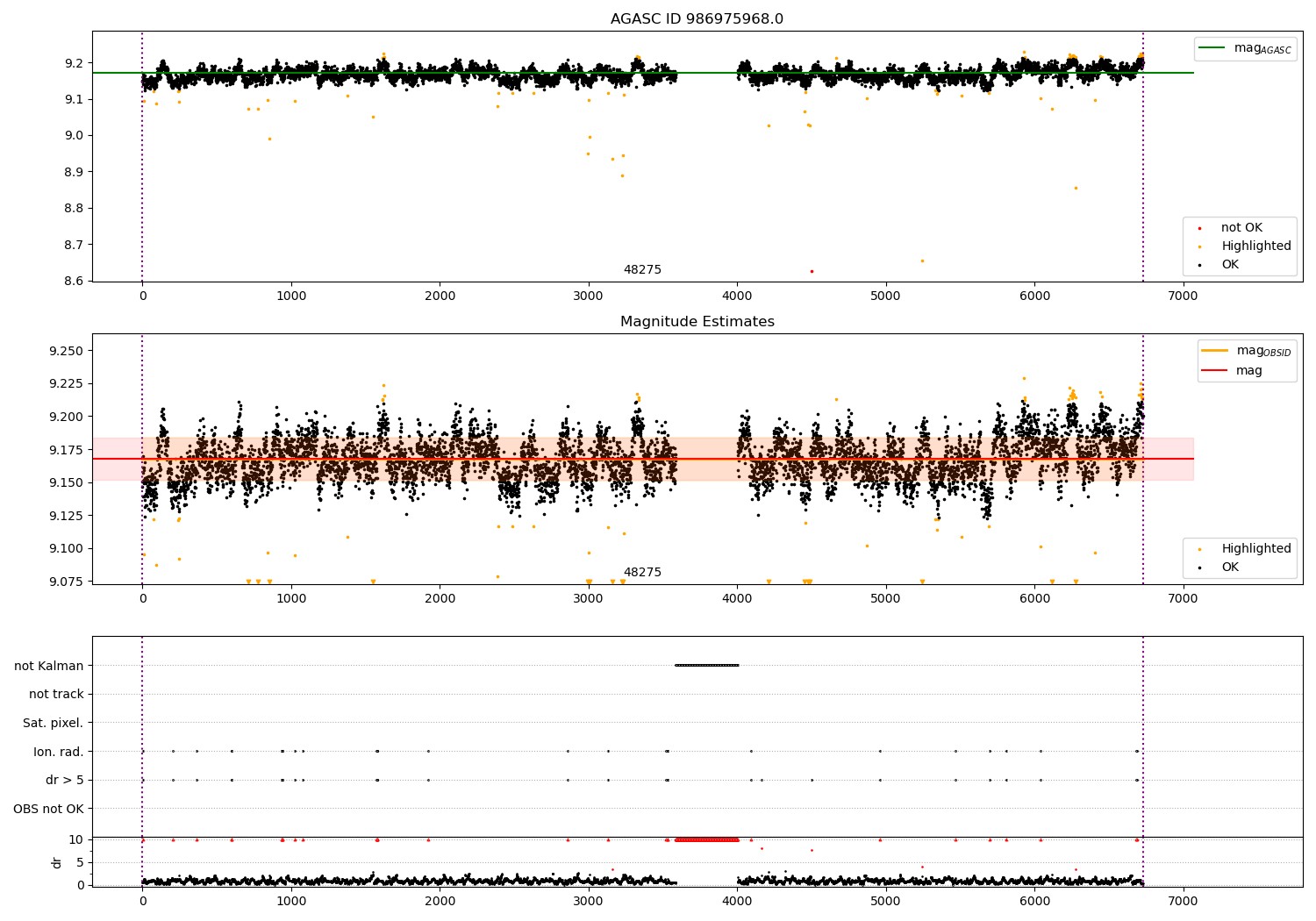Click the 'Magnitude Estimates' subplot title
The image size is (1316, 921).
[x=697, y=322]
